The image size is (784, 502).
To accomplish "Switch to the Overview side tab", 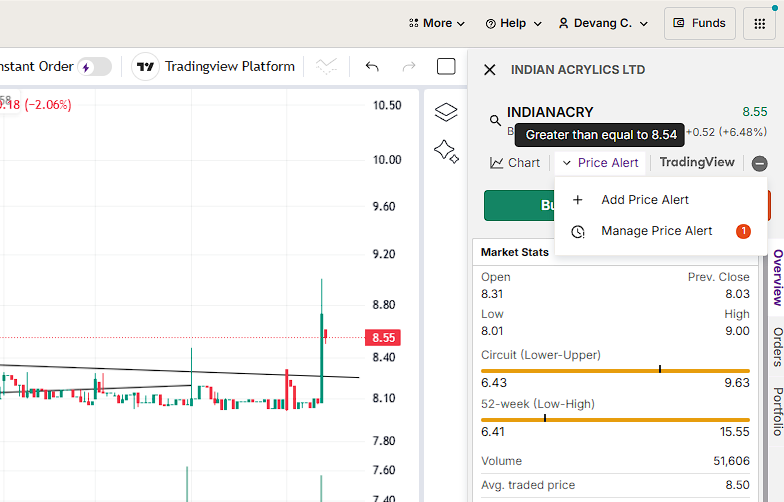I will click(x=778, y=278).
